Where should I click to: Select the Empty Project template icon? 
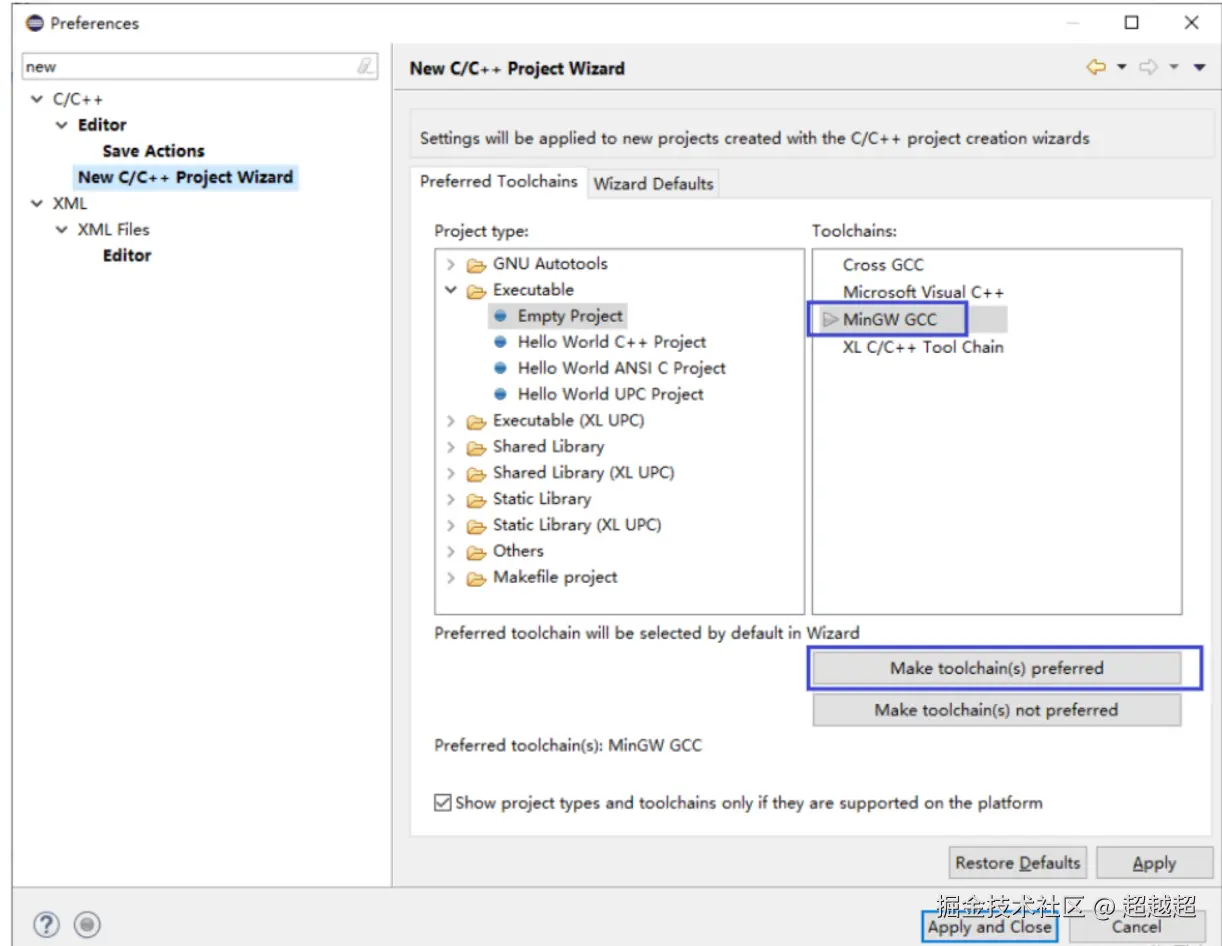(501, 316)
